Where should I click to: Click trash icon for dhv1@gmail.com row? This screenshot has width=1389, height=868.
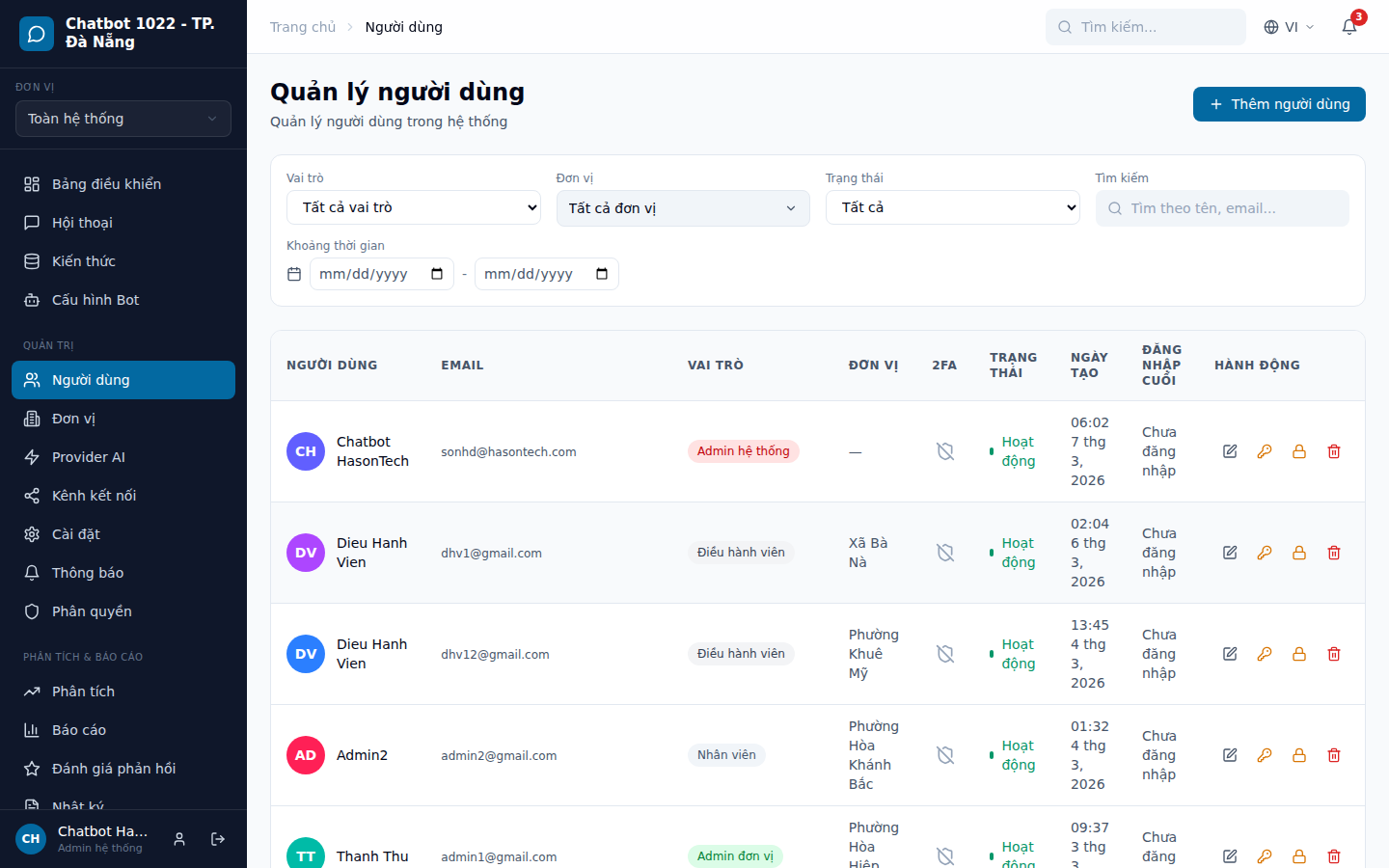[x=1334, y=553]
